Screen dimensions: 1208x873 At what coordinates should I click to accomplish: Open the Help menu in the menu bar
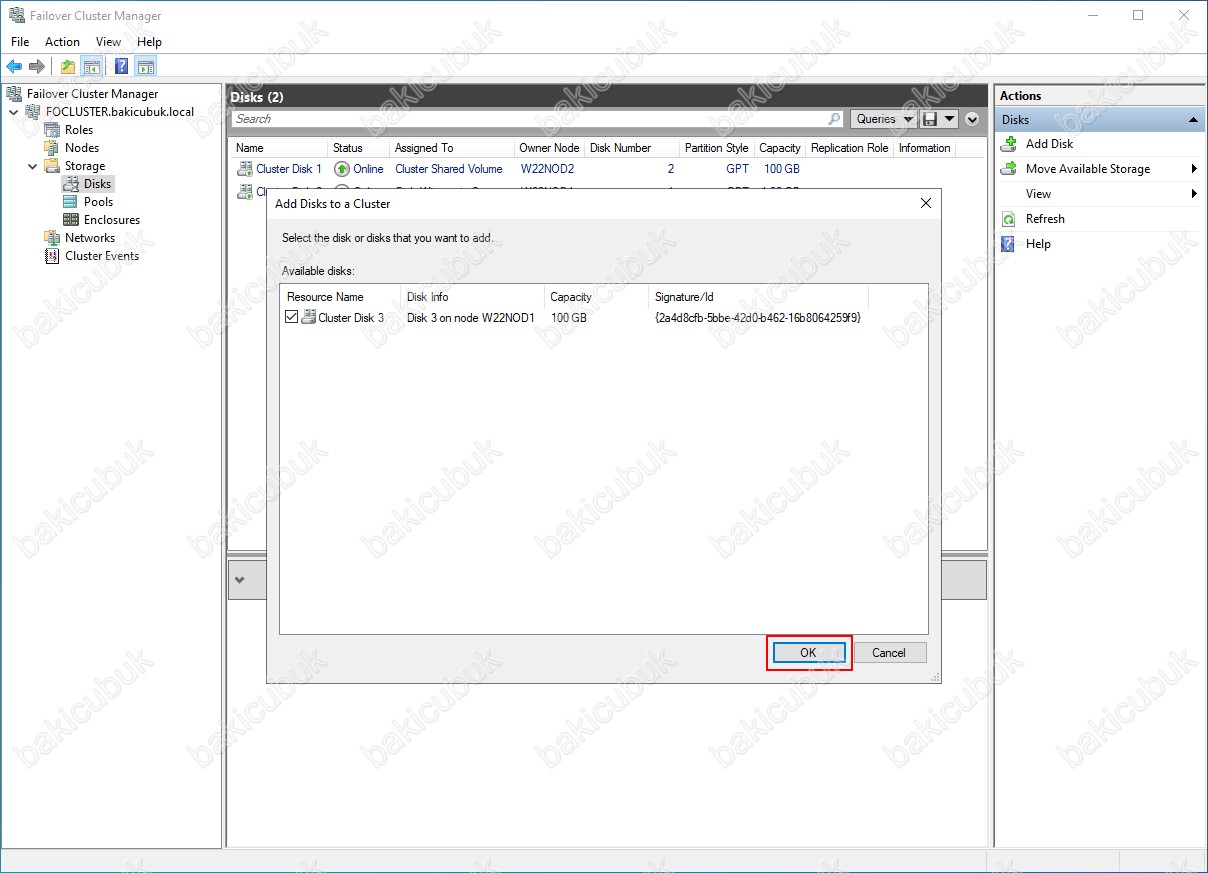(149, 42)
